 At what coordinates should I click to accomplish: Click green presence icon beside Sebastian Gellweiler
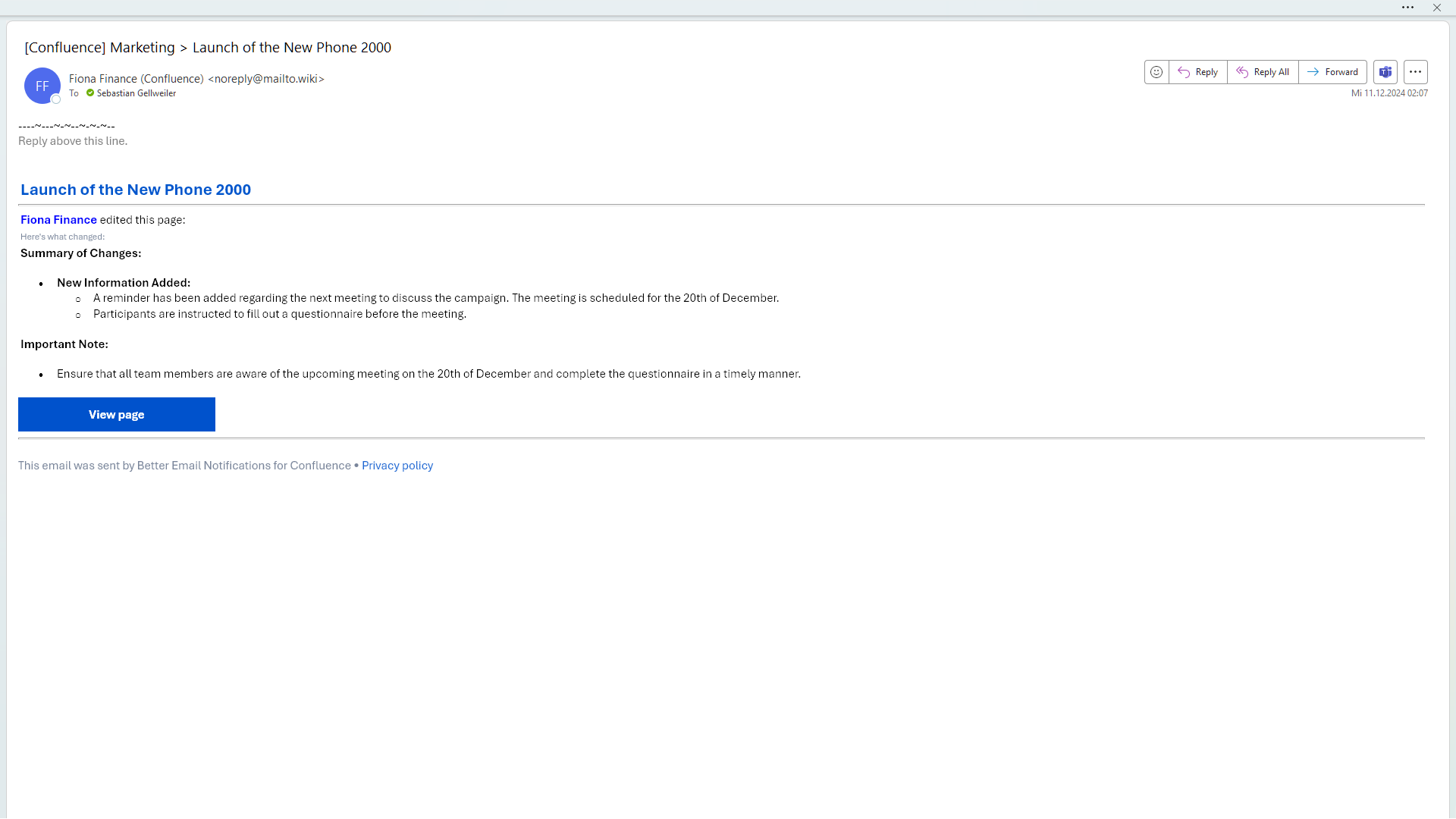tap(90, 93)
